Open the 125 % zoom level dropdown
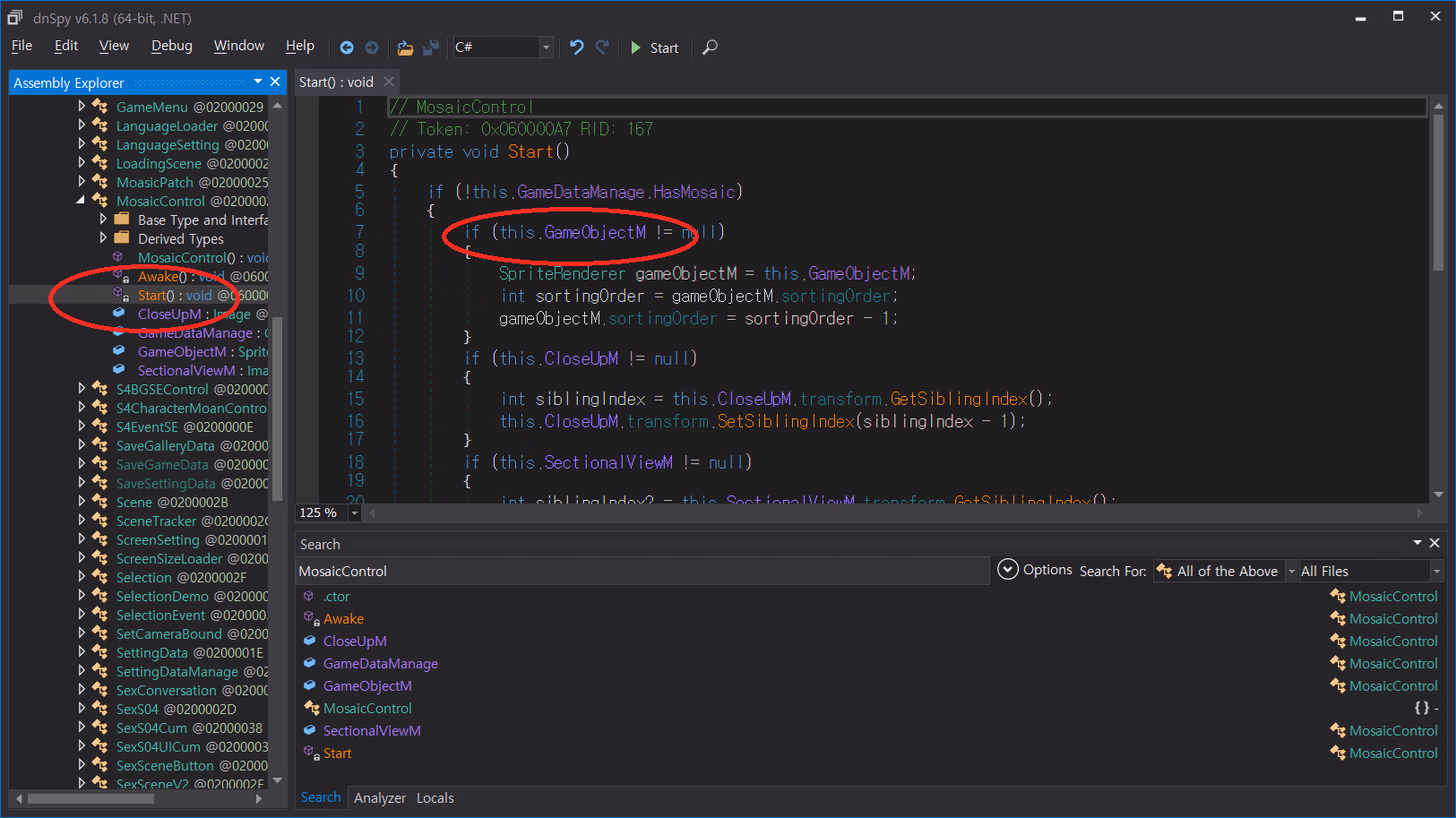This screenshot has width=1456, height=818. click(x=355, y=512)
